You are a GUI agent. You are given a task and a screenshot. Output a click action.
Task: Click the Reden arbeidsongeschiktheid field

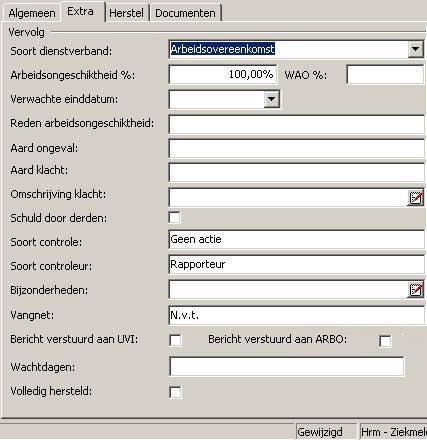click(x=296, y=124)
